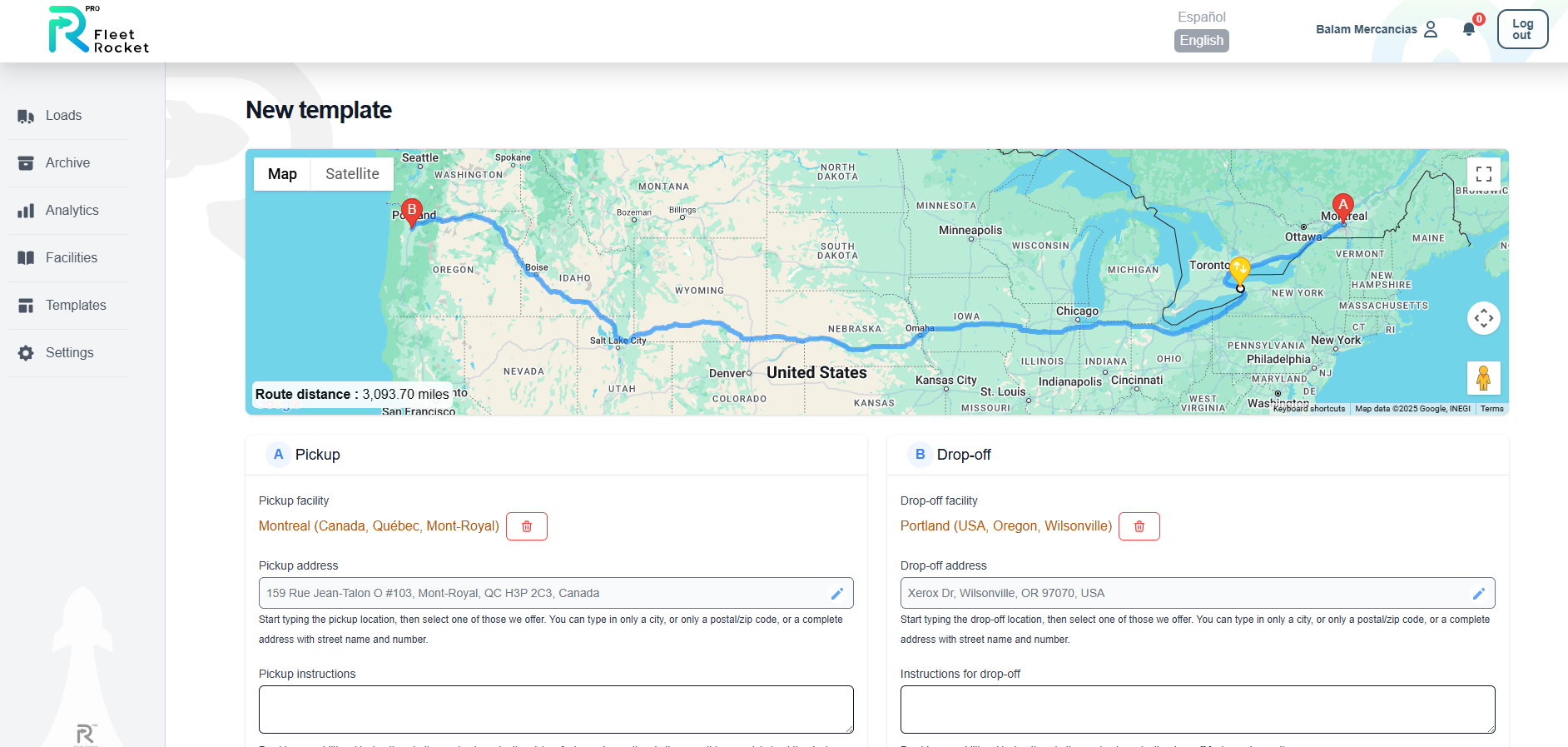
Task: Switch language to Español
Action: tap(1201, 17)
